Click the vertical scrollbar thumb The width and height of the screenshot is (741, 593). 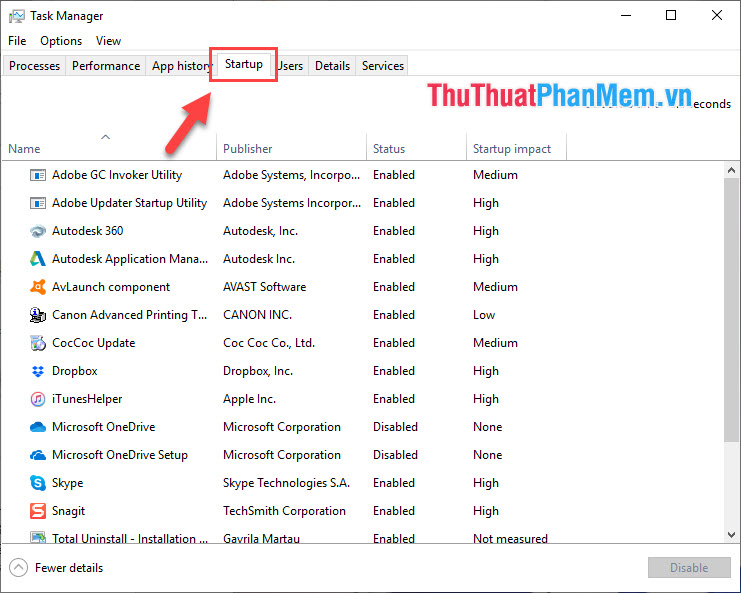[x=731, y=310]
